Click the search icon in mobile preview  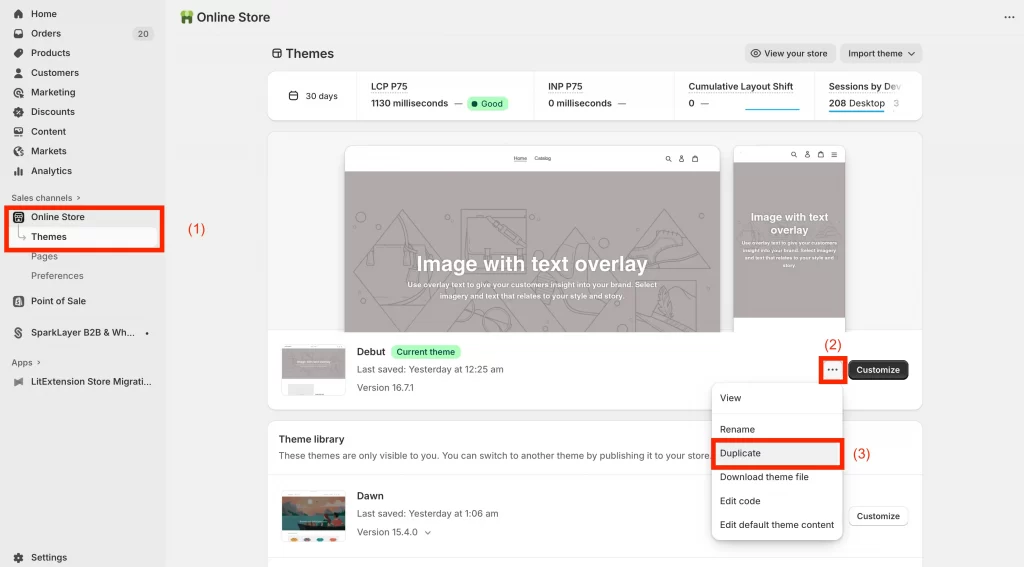(793, 155)
